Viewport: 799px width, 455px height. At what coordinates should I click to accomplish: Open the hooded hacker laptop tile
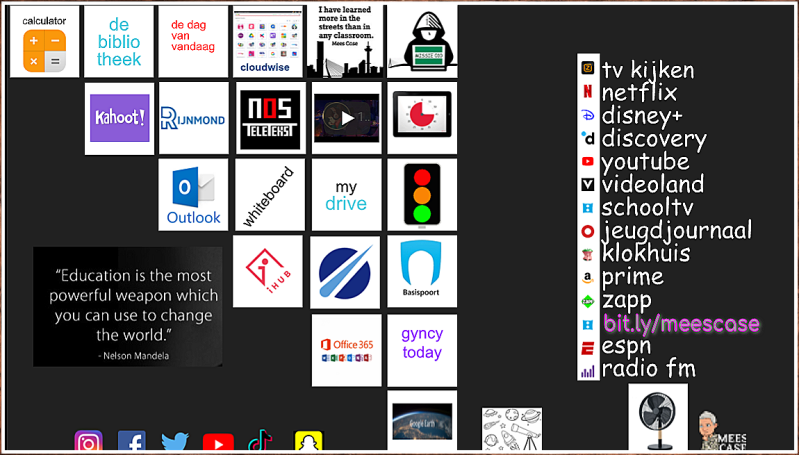[x=422, y=41]
